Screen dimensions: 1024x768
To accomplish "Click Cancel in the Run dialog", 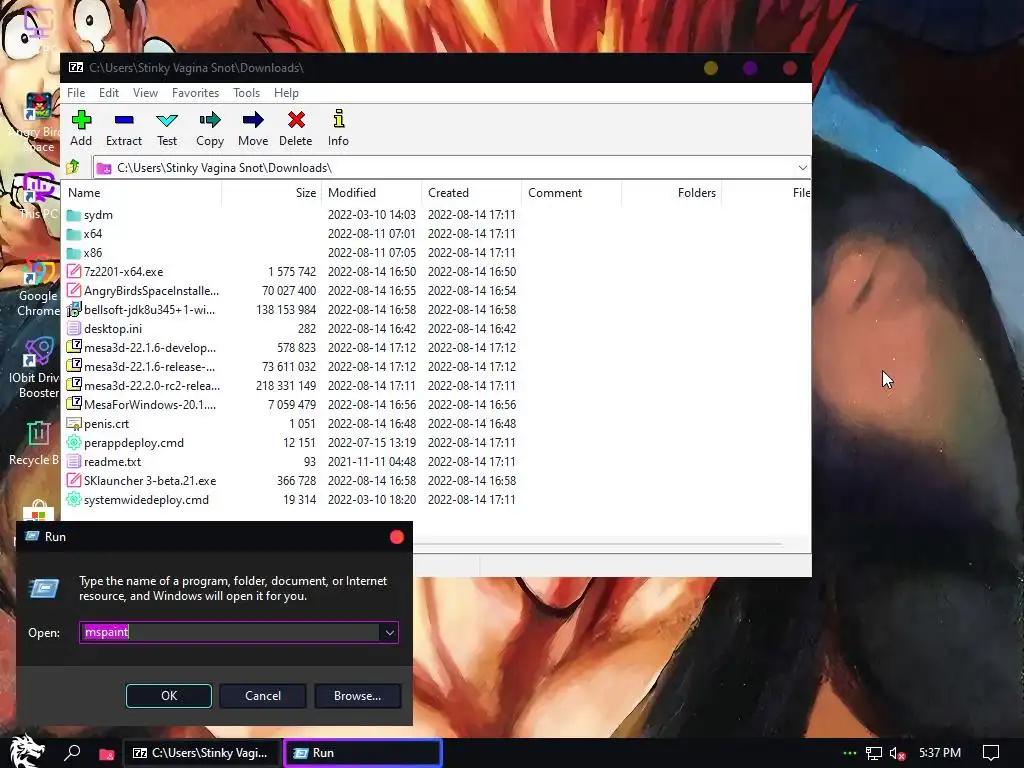I will 263,696.
